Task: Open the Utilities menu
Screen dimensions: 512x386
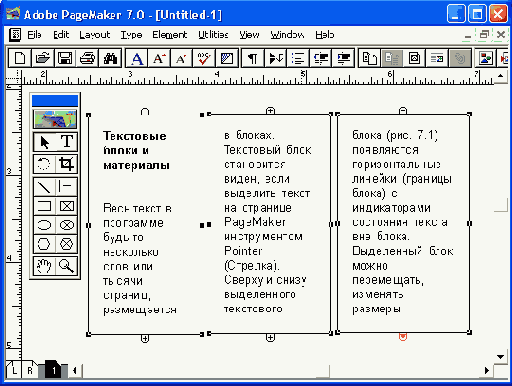Action: 213,35
